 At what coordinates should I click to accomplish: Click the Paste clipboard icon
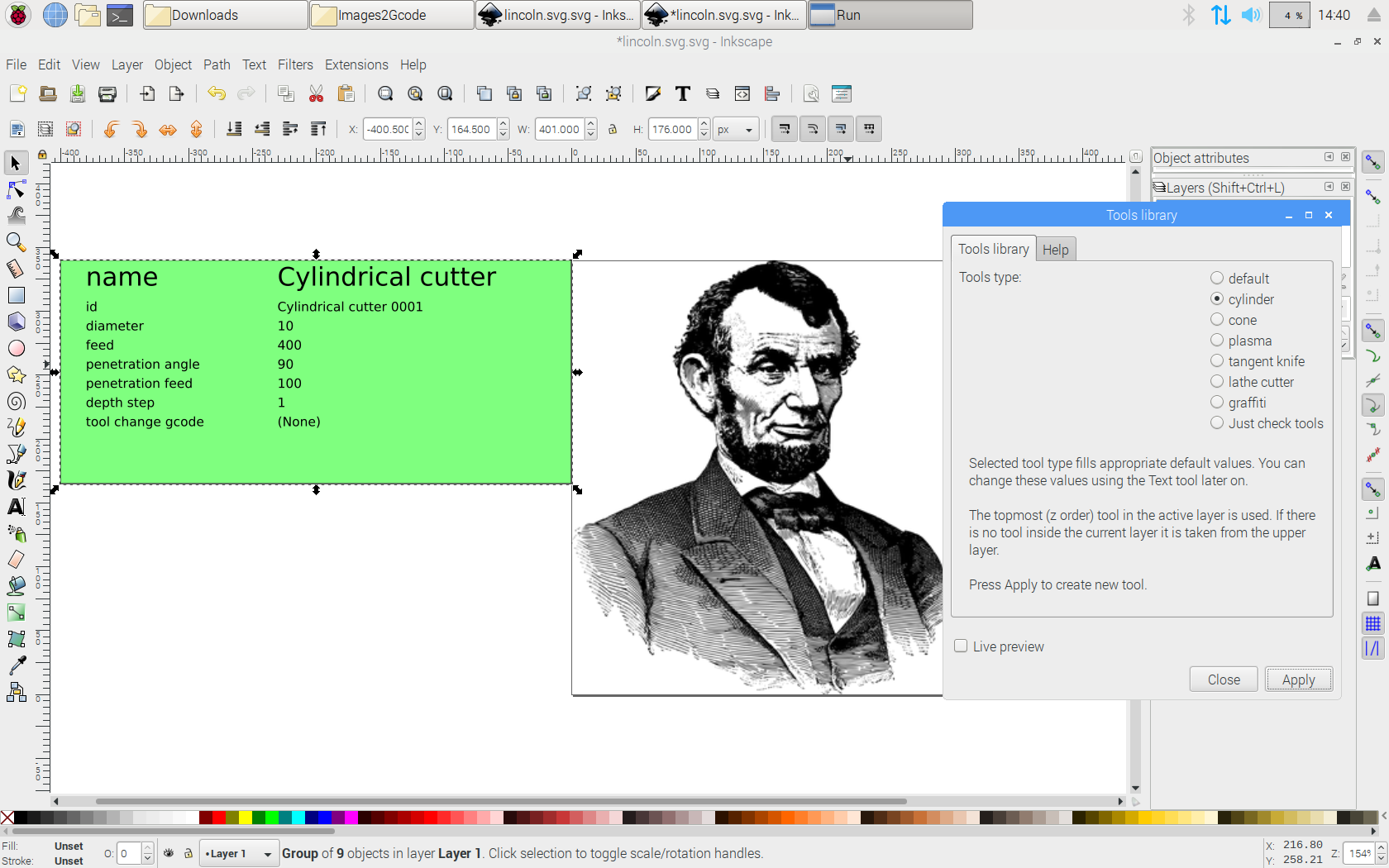tap(346, 93)
